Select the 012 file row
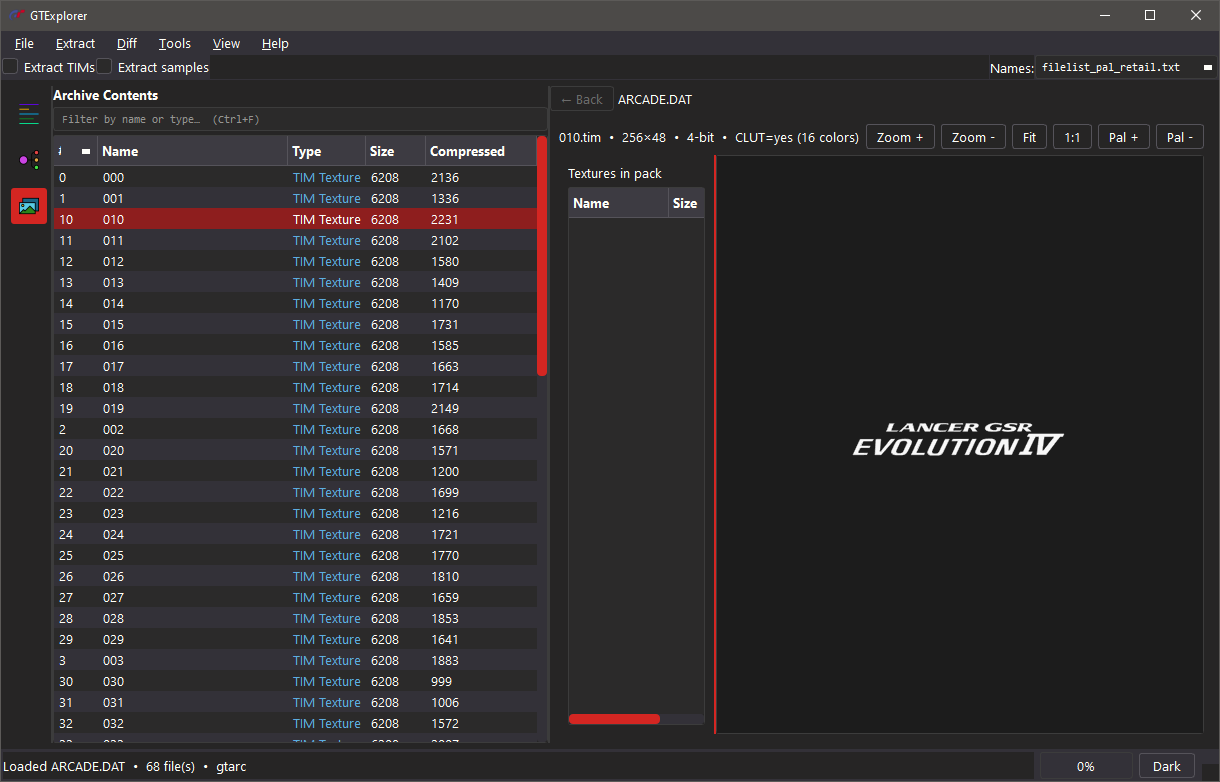 tap(295, 261)
